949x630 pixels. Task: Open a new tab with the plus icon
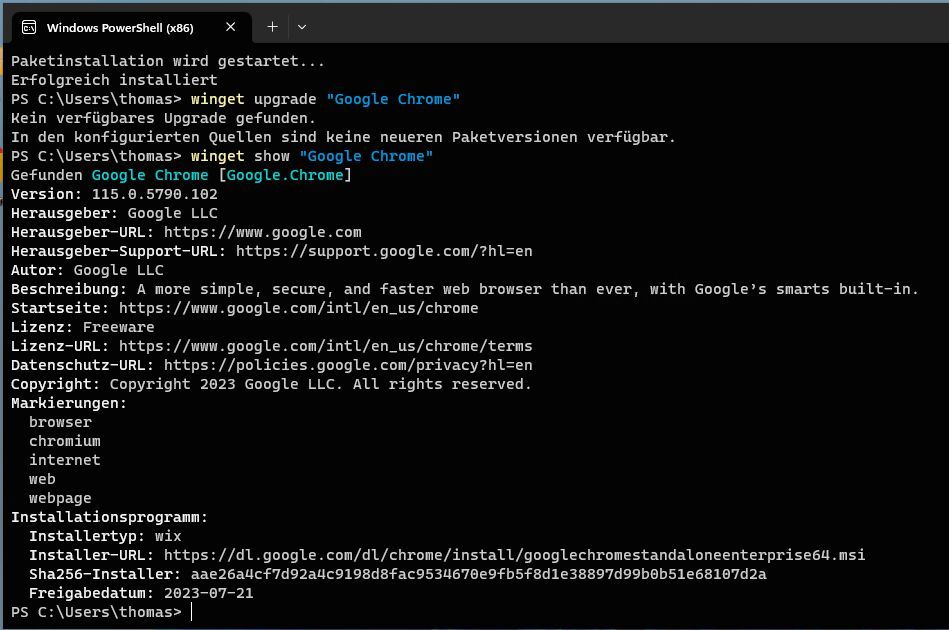pyautogui.click(x=271, y=27)
